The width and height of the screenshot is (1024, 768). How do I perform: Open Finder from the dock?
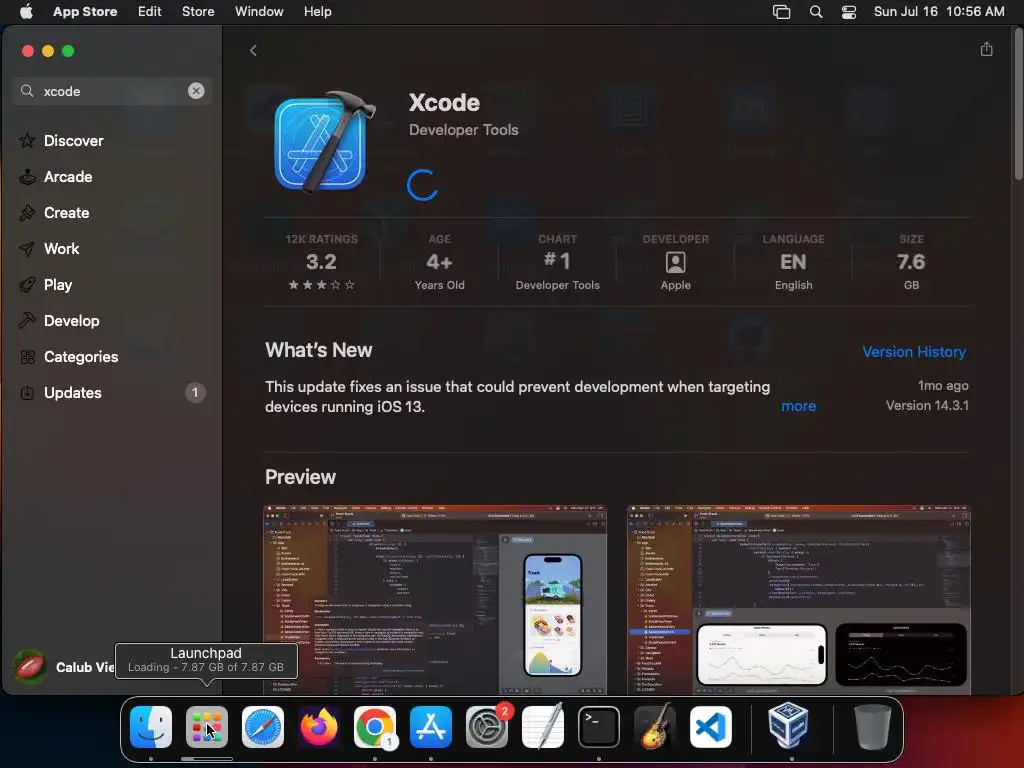coord(151,727)
